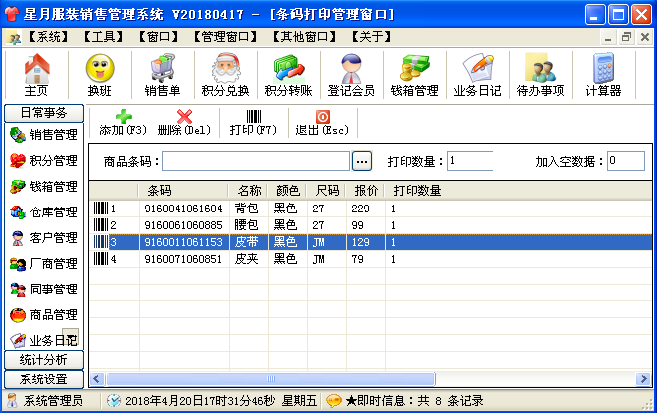Expand the 日常事务 sidebar section
Image resolution: width=657 pixels, height=413 pixels.
[x=44, y=113]
